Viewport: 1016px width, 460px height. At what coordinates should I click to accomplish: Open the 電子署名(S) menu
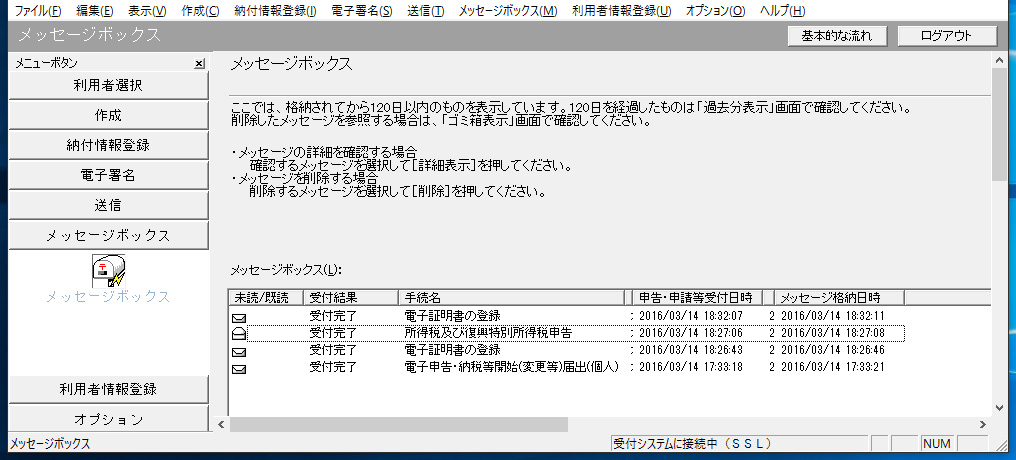tap(360, 10)
